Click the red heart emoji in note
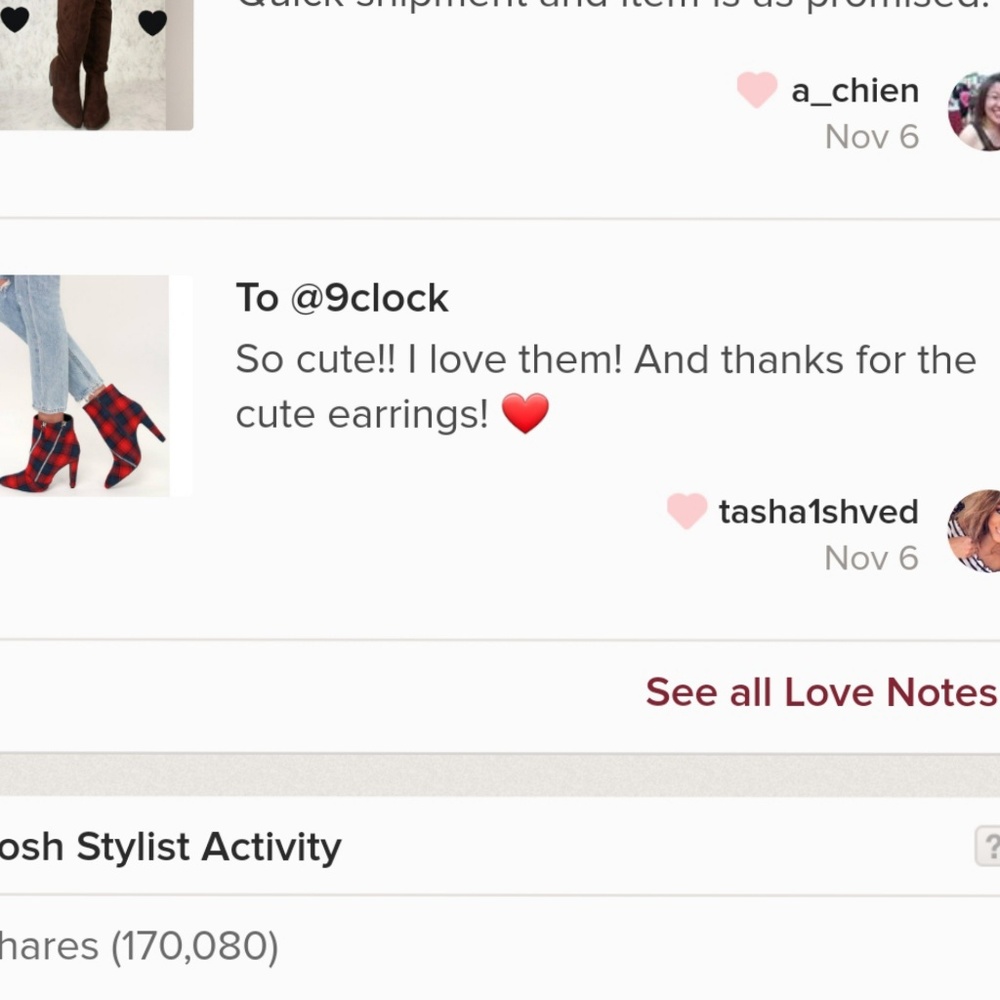The height and width of the screenshot is (1000, 1000). coord(525,414)
